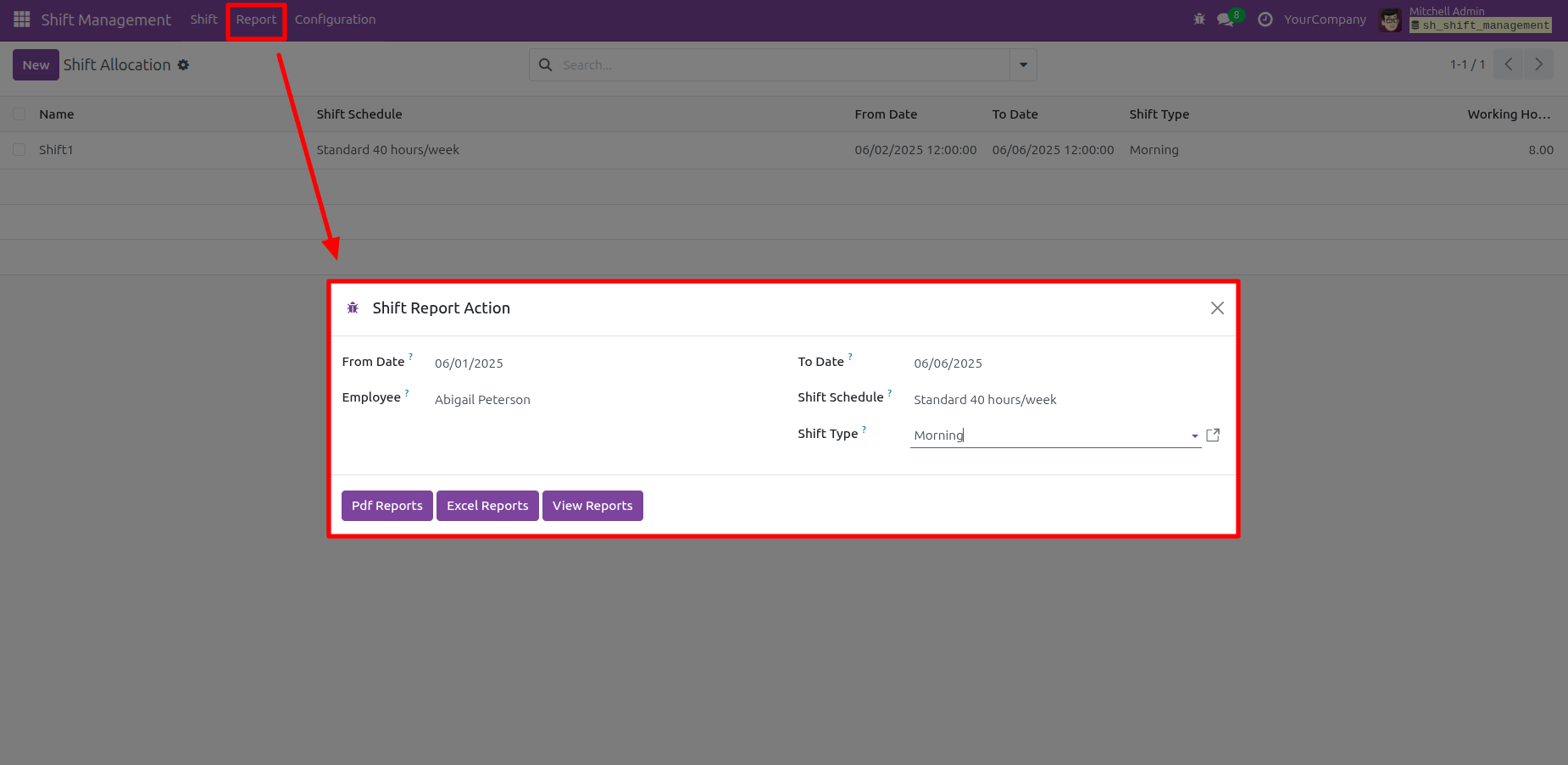Click the Excel Reports button
This screenshot has height=765, width=1568.
[x=487, y=506]
